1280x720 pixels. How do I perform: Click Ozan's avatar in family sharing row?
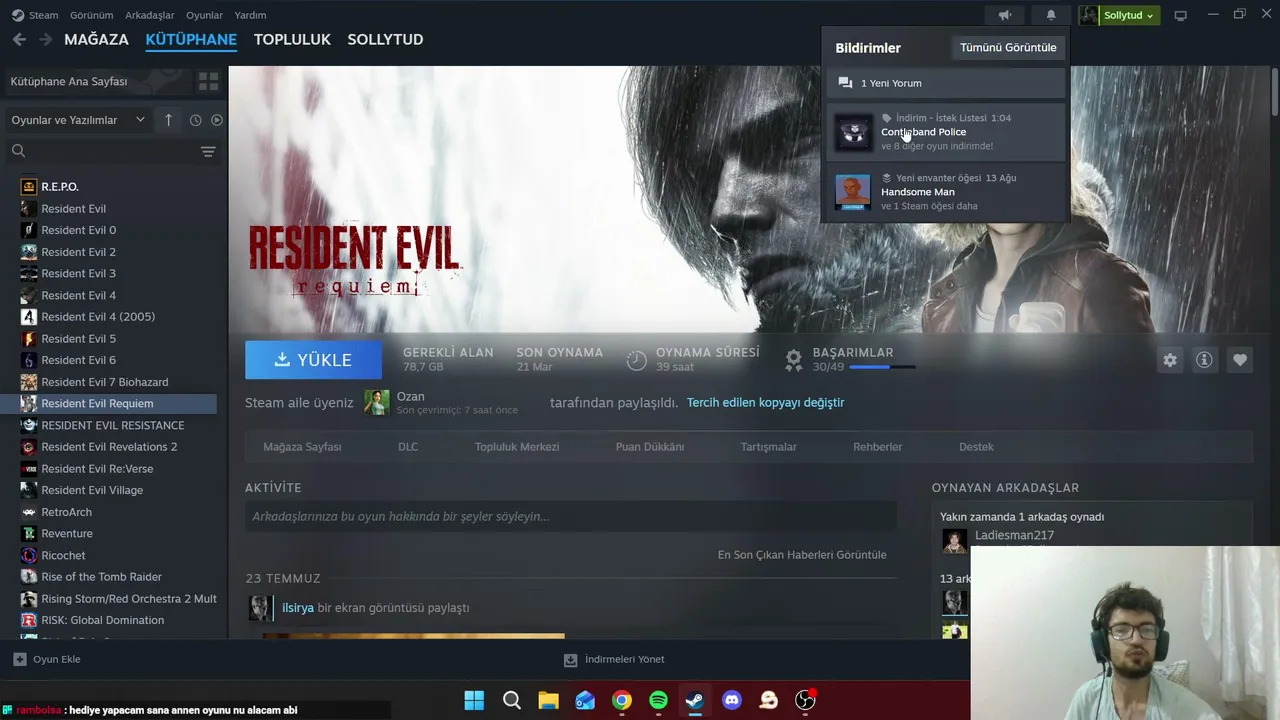(x=376, y=402)
